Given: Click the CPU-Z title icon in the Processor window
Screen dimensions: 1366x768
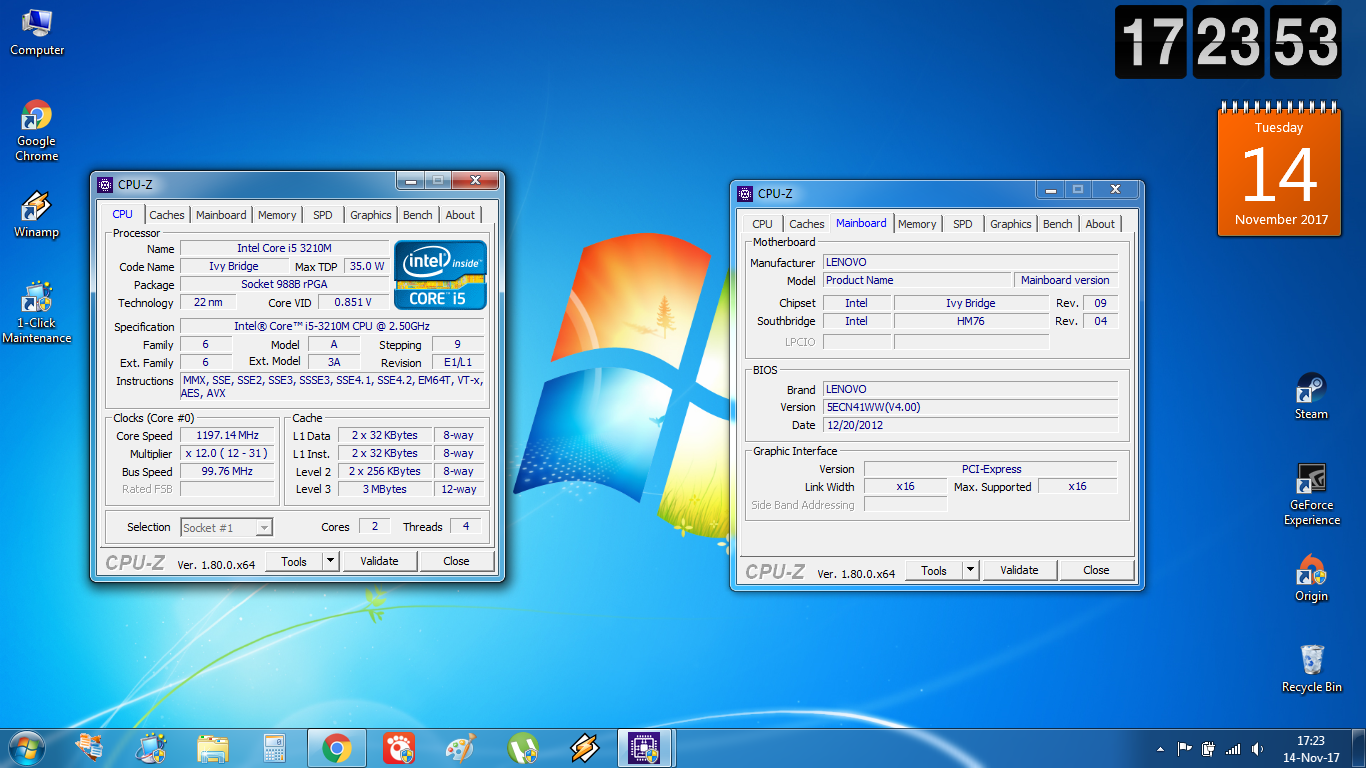Looking at the screenshot, I should [104, 184].
